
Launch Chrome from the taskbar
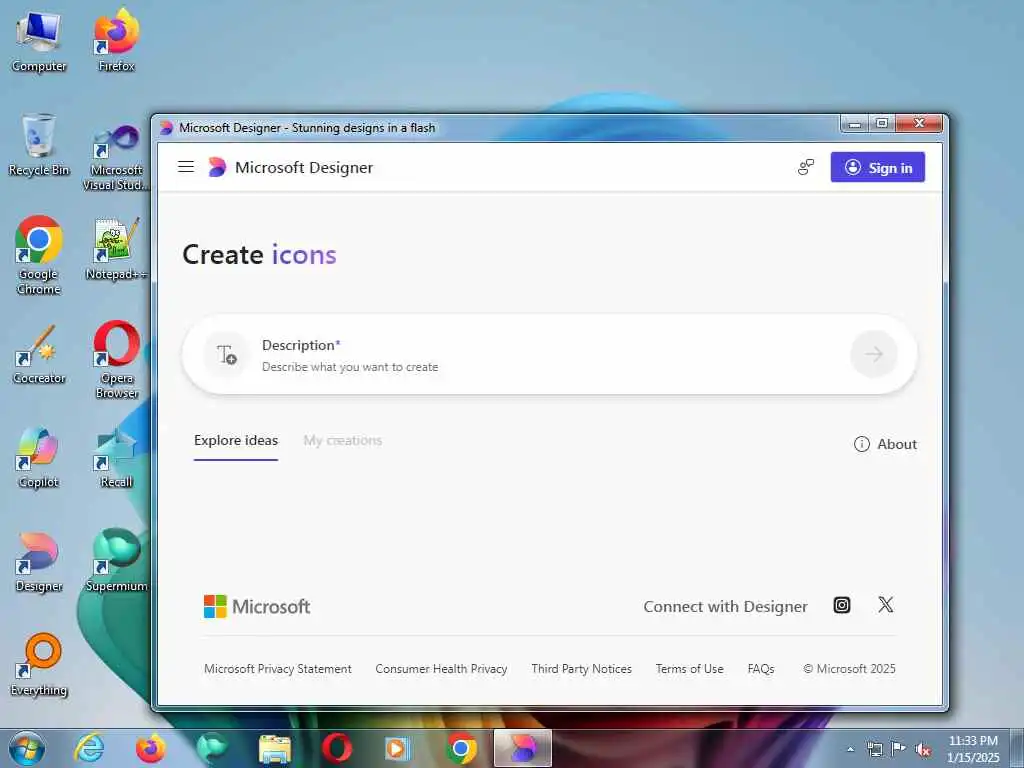(460, 748)
